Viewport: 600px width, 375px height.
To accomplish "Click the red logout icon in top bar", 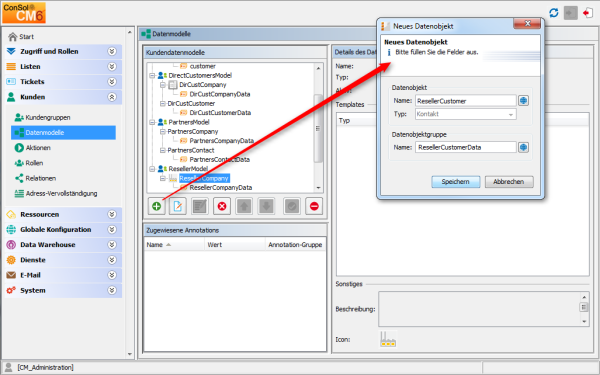I will [x=588, y=13].
